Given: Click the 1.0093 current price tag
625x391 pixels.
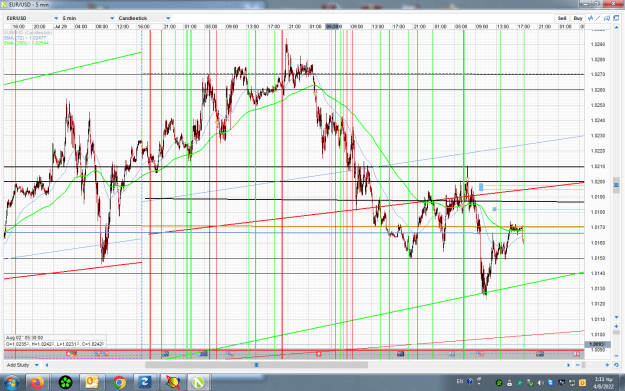Looking at the screenshot, I should point(596,344).
